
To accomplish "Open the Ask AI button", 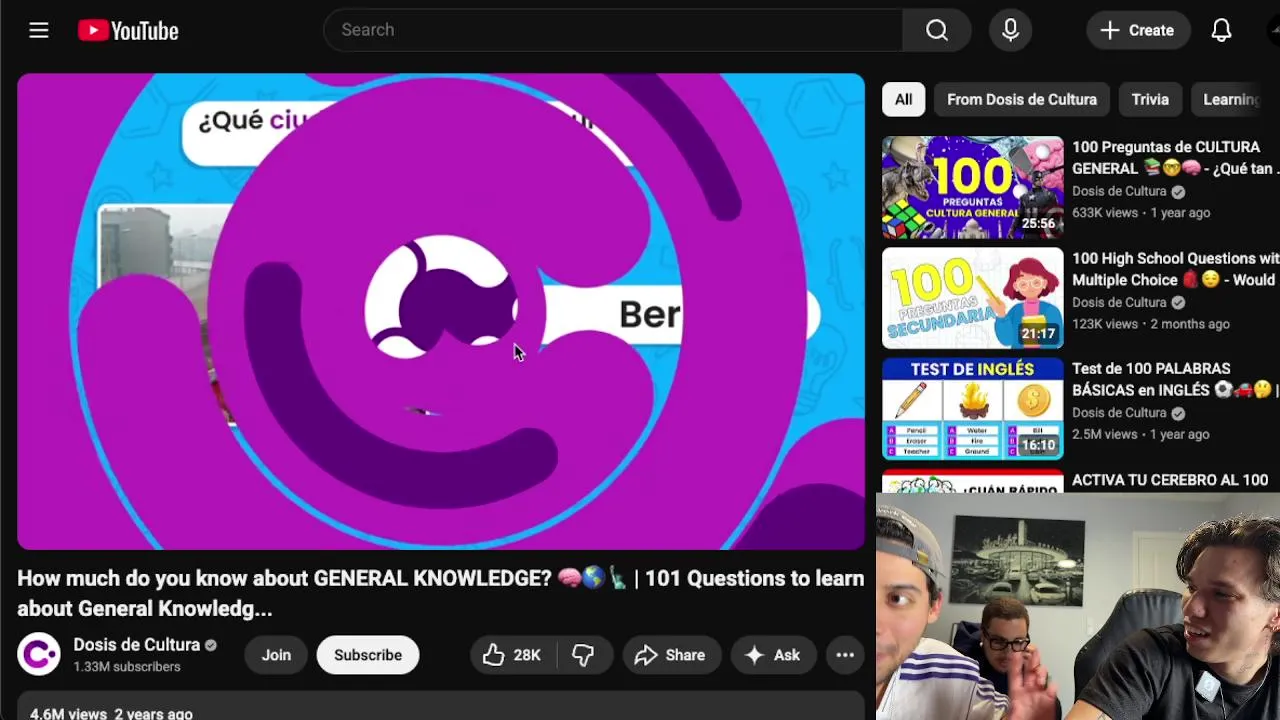I will (773, 655).
